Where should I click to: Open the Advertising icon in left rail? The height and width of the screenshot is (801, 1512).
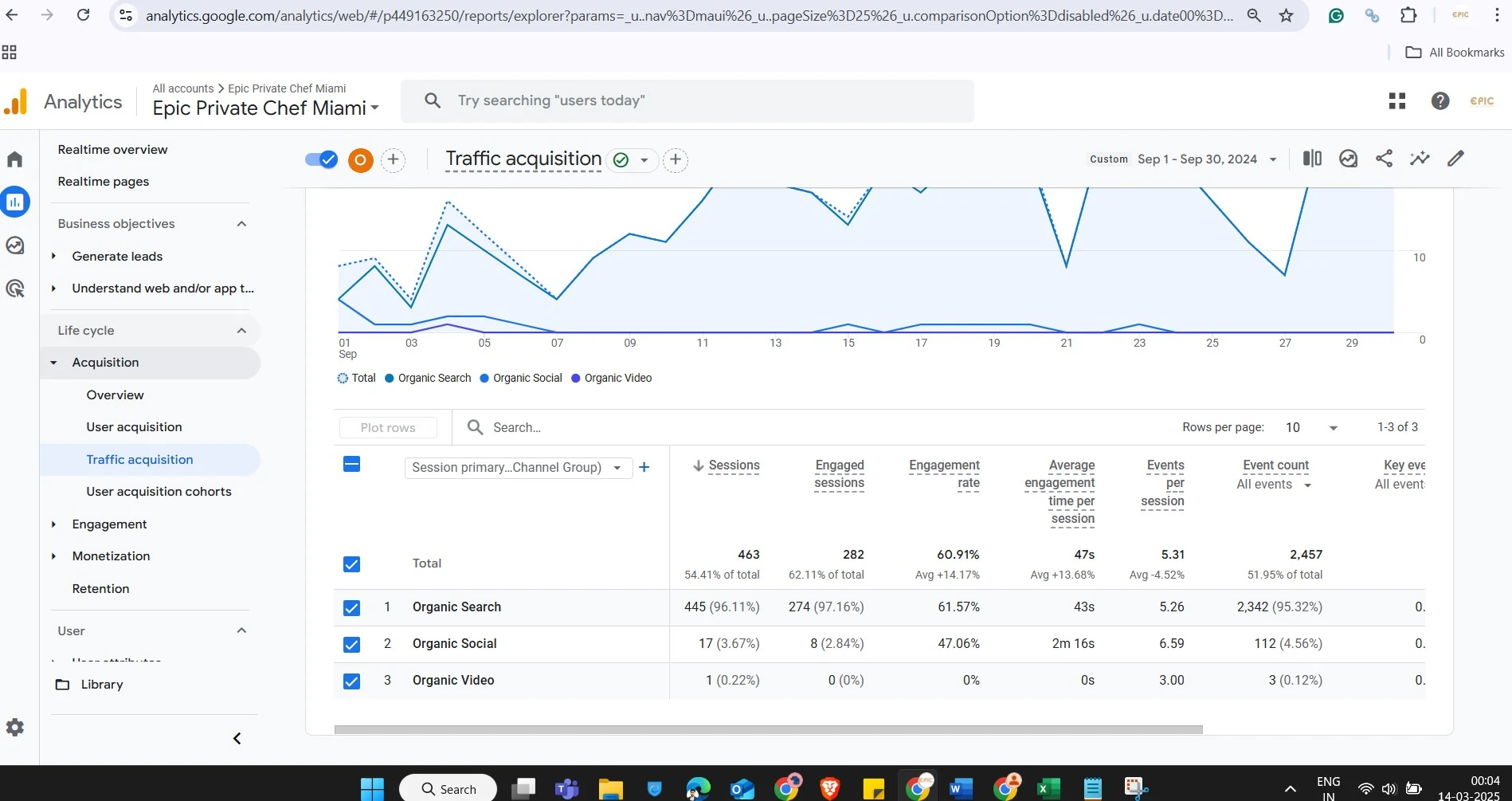15,289
